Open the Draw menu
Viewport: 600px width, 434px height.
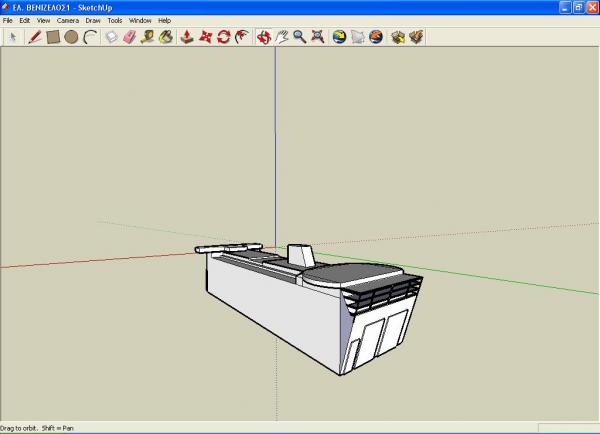(93, 20)
